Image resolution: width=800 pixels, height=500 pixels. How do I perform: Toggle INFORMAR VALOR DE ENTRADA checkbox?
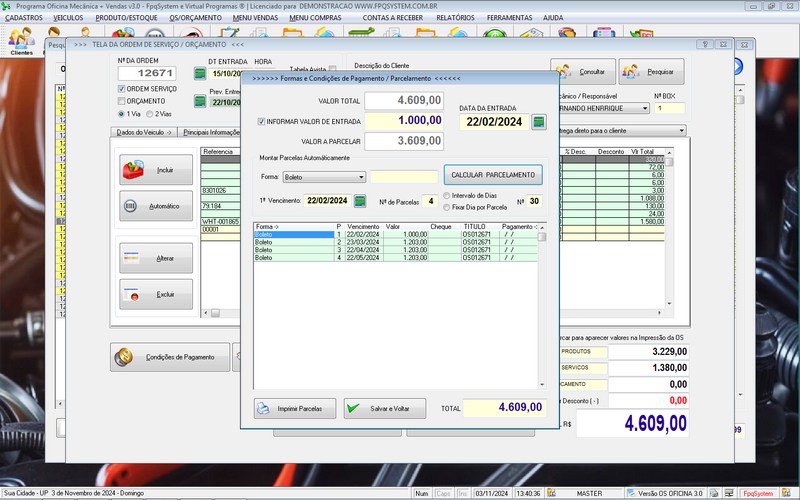click(x=261, y=121)
